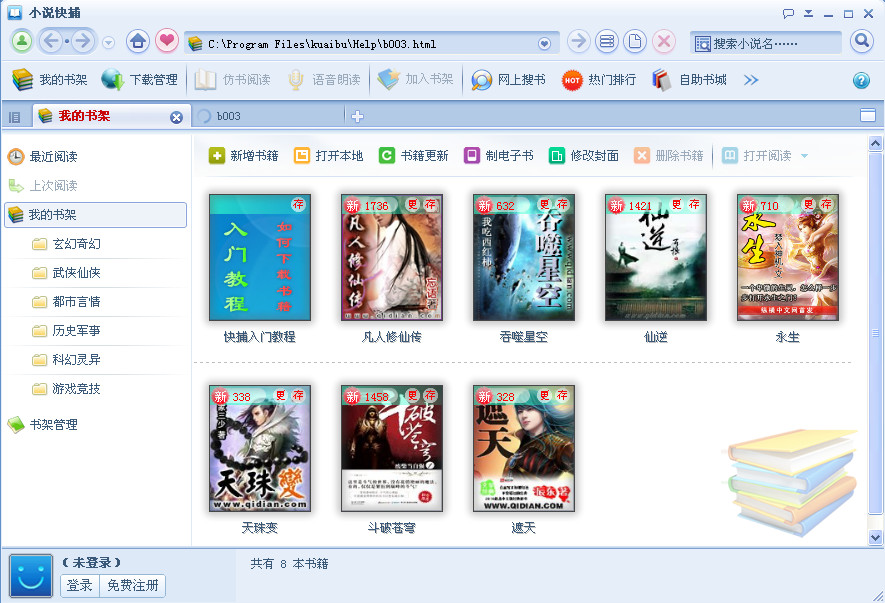The width and height of the screenshot is (885, 603).
Task: Close the 我的书架 tab
Action: pos(177,117)
